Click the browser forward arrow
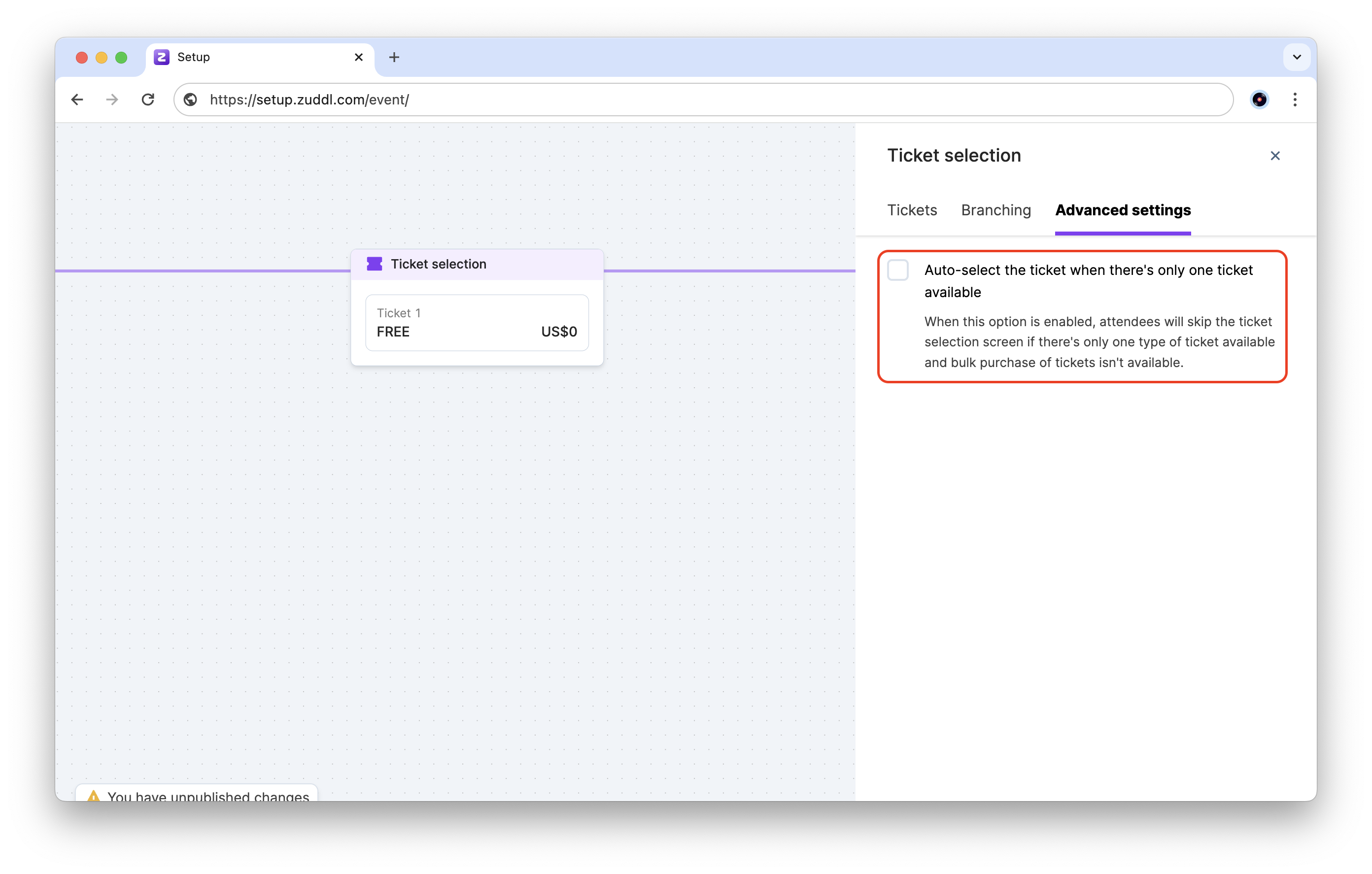 point(112,100)
